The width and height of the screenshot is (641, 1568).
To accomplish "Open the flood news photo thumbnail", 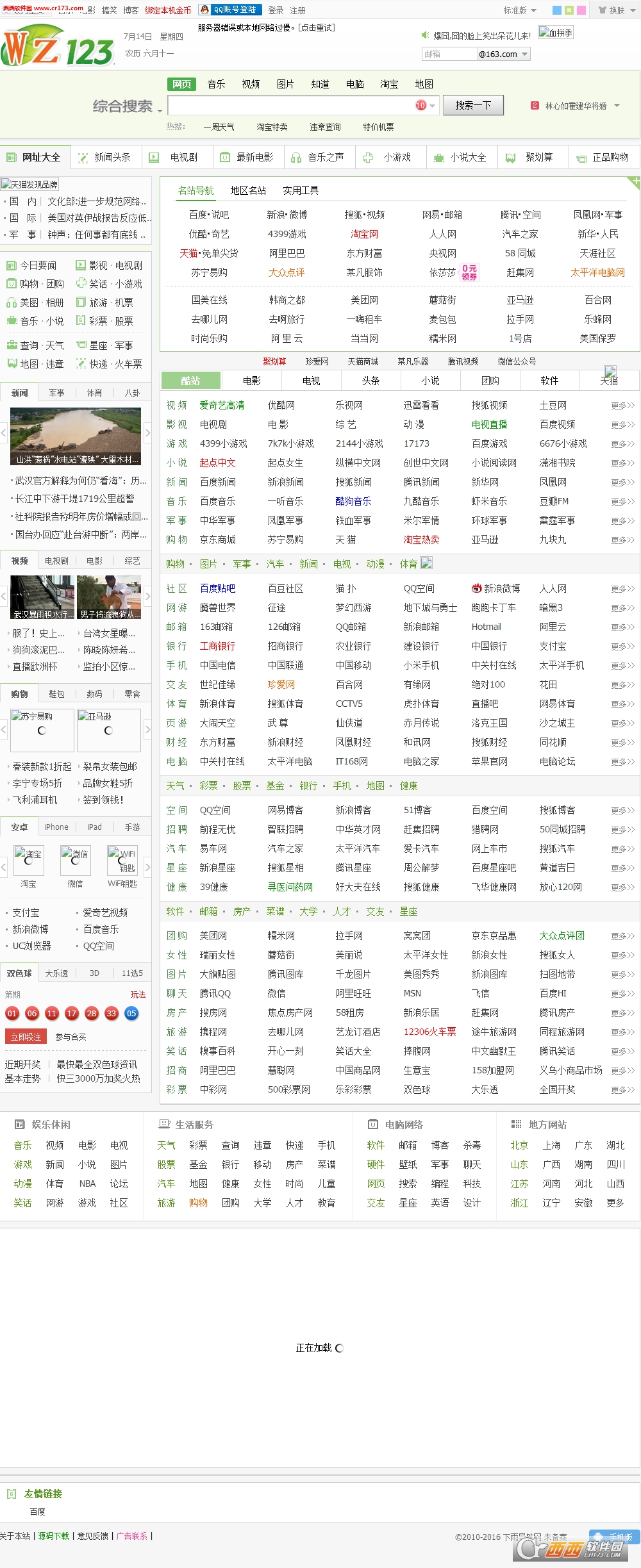I will [76, 436].
